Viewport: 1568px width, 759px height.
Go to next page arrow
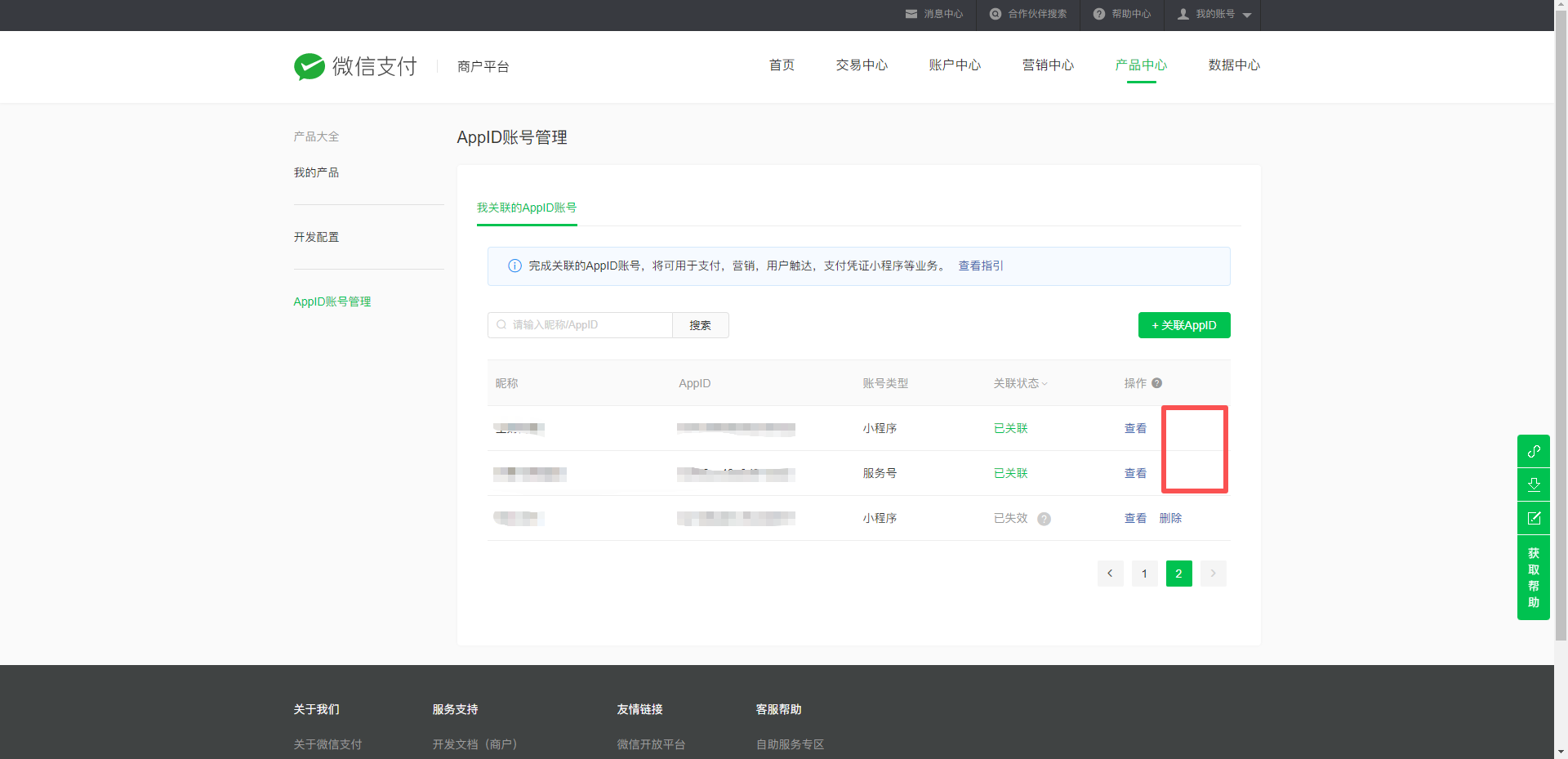1213,574
